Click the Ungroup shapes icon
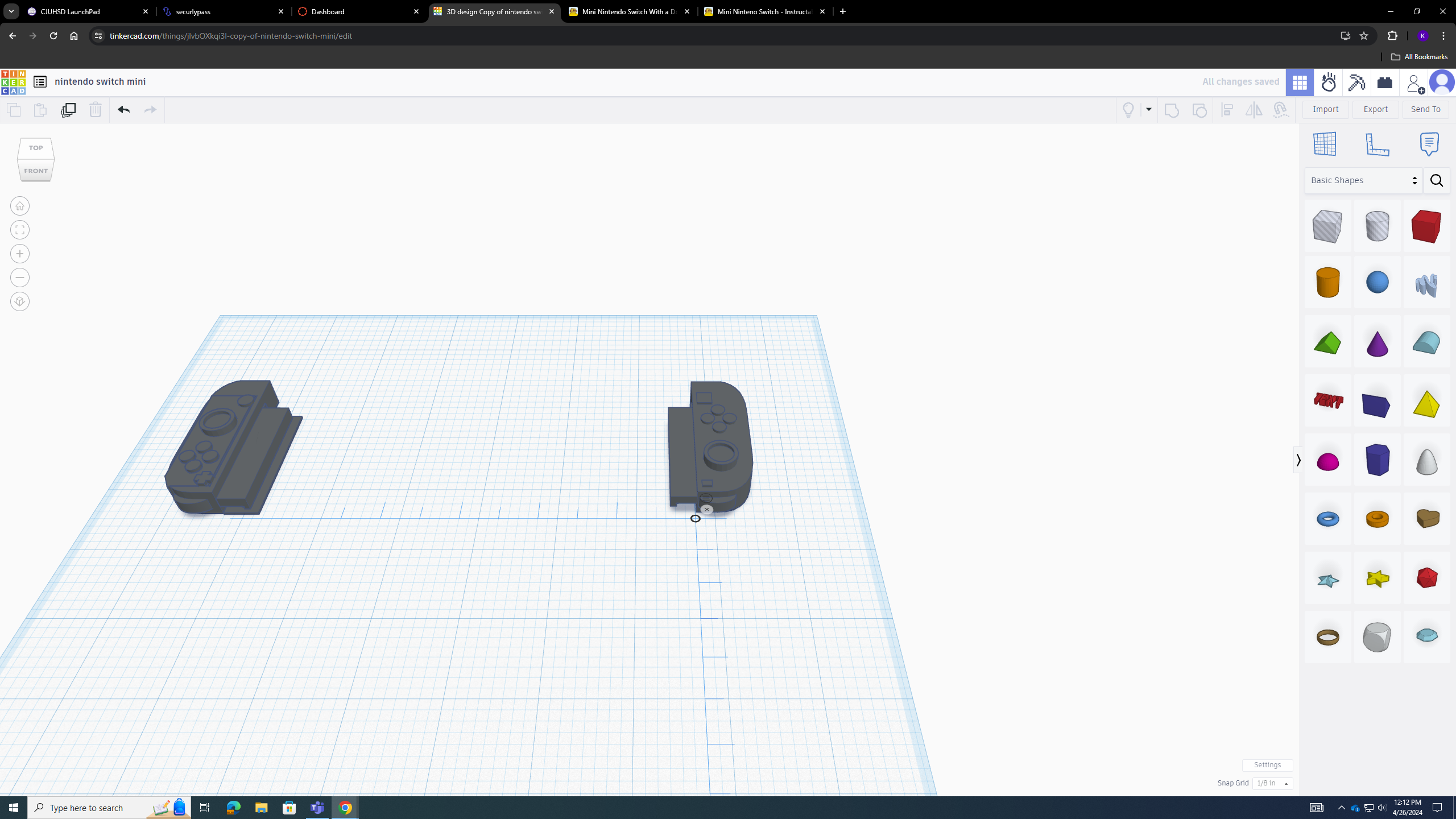This screenshot has width=1456, height=819. pyautogui.click(x=1199, y=110)
